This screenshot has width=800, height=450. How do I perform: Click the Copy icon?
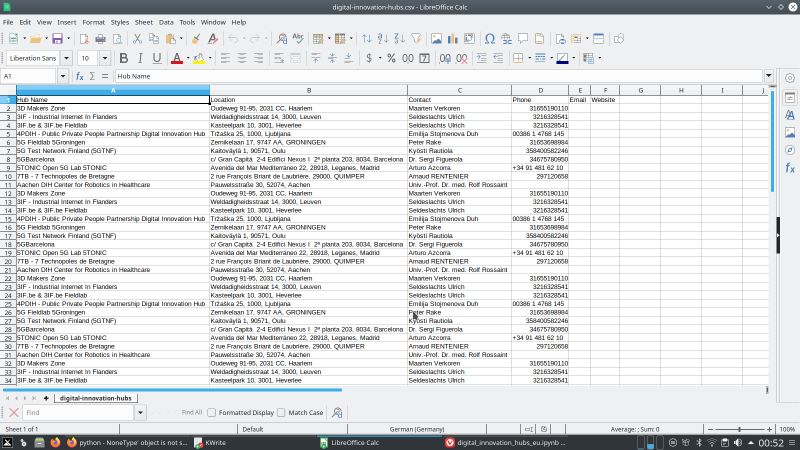point(154,39)
